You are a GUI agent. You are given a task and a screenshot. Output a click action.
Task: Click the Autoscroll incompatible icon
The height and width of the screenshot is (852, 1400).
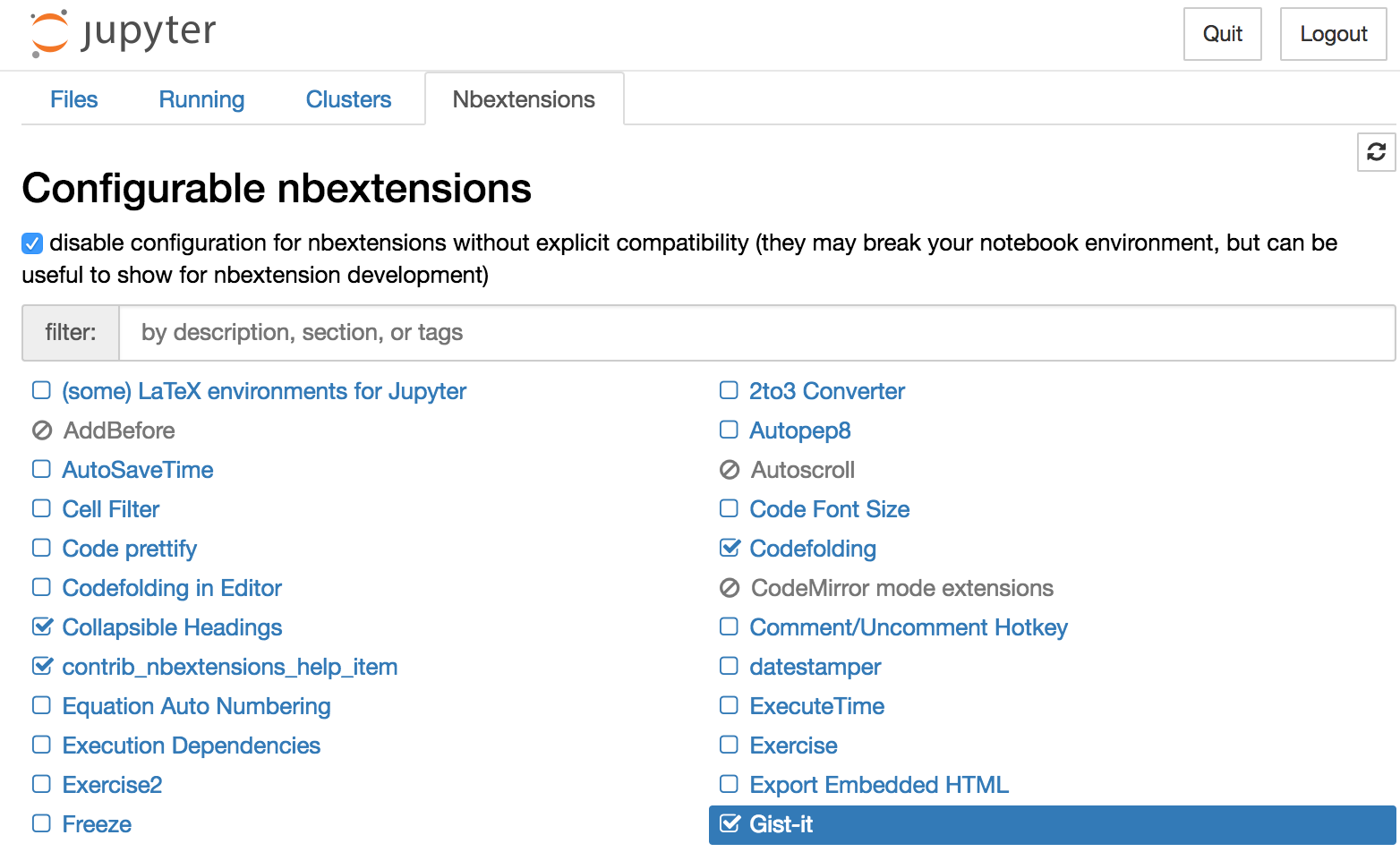[730, 470]
